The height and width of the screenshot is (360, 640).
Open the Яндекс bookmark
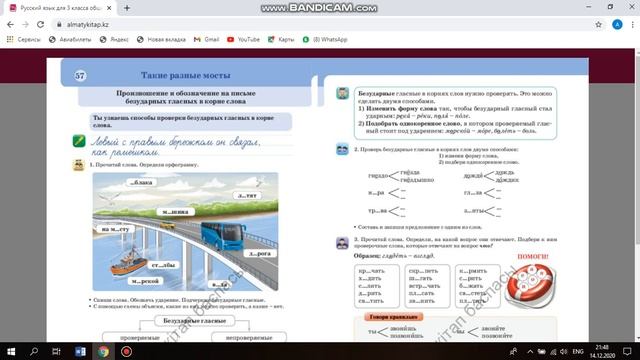point(114,40)
